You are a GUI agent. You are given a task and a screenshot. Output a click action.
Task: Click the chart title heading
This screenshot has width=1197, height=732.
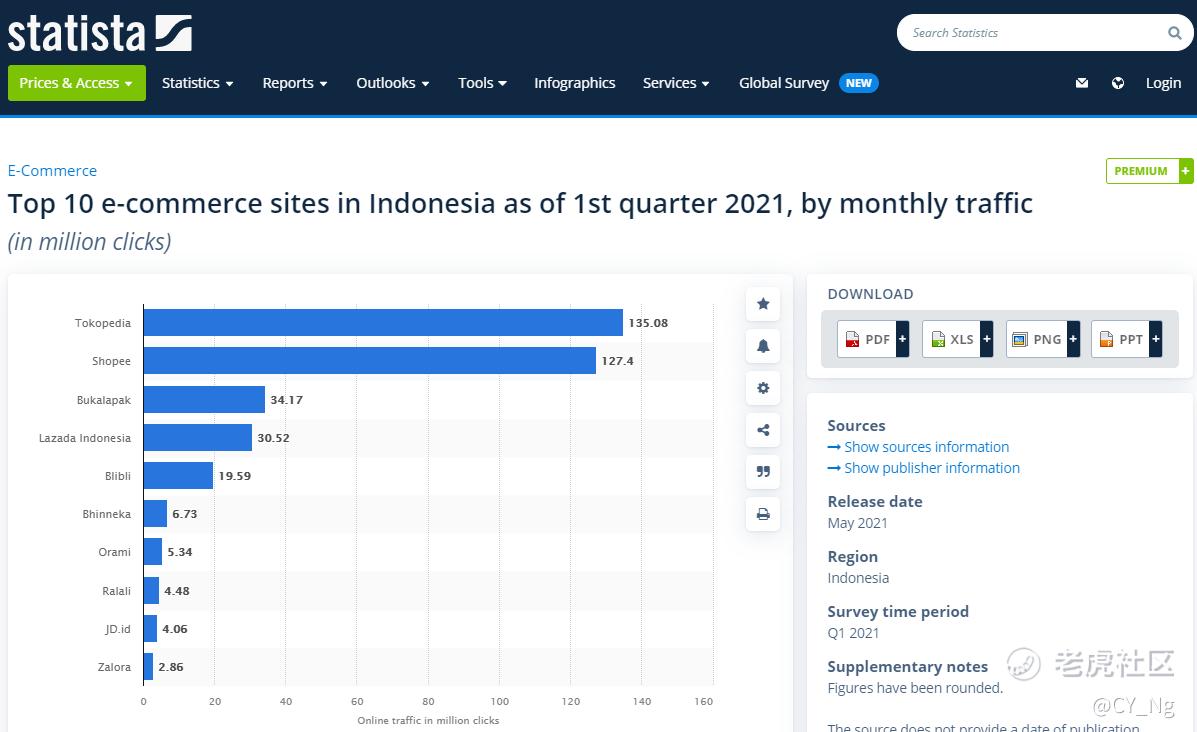520,204
